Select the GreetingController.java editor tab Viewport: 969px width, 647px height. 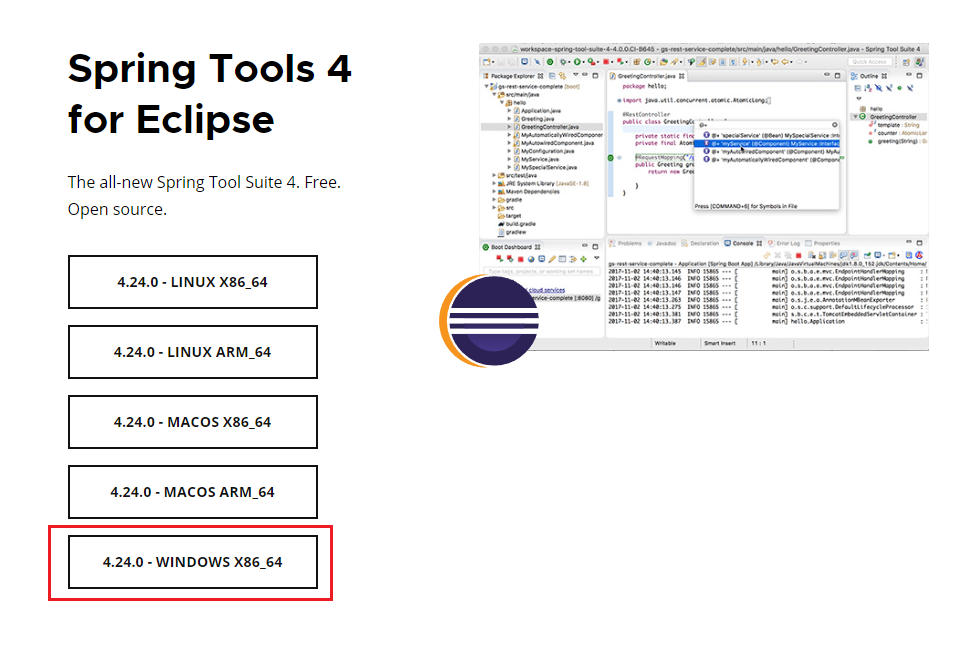tap(648, 76)
